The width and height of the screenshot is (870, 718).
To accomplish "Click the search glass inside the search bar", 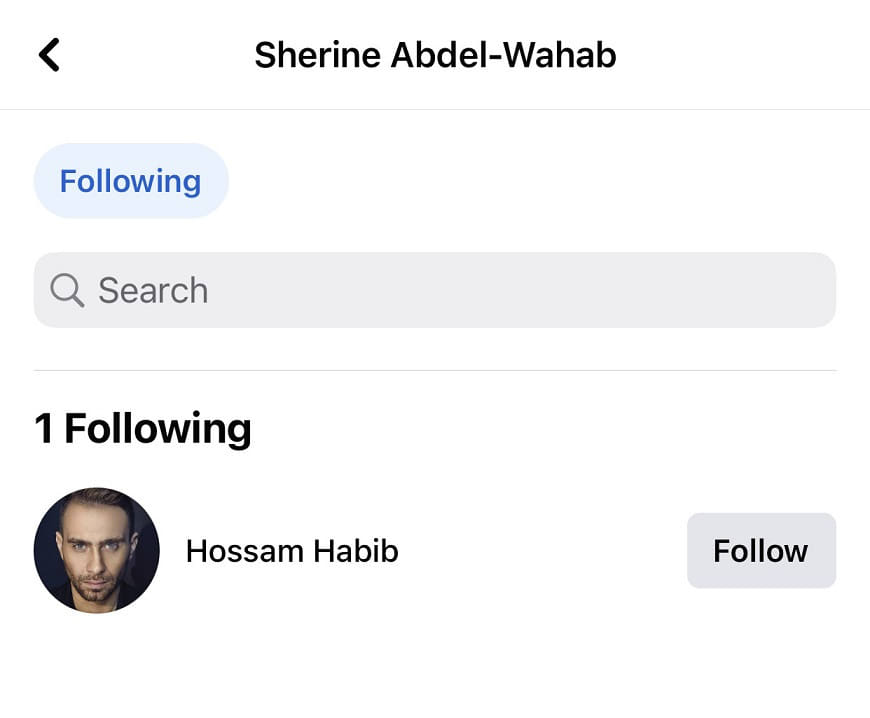I will [67, 290].
